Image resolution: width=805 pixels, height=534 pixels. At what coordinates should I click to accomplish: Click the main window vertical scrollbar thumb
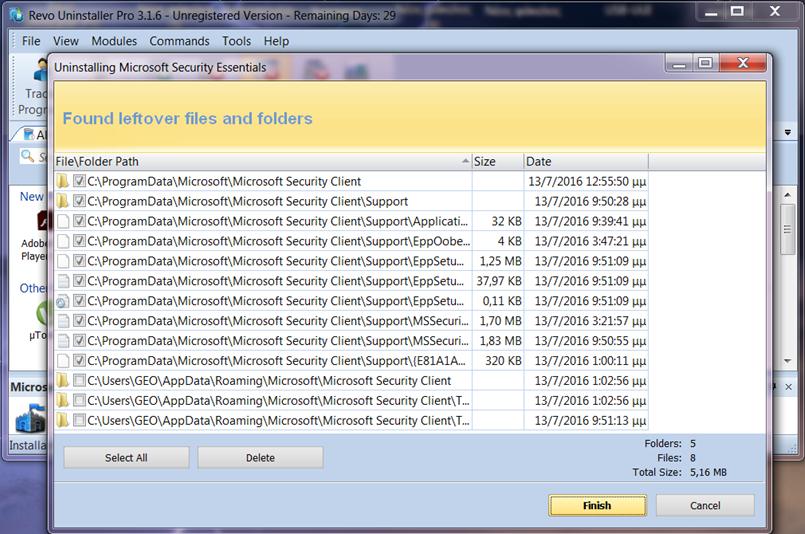[x=787, y=230]
